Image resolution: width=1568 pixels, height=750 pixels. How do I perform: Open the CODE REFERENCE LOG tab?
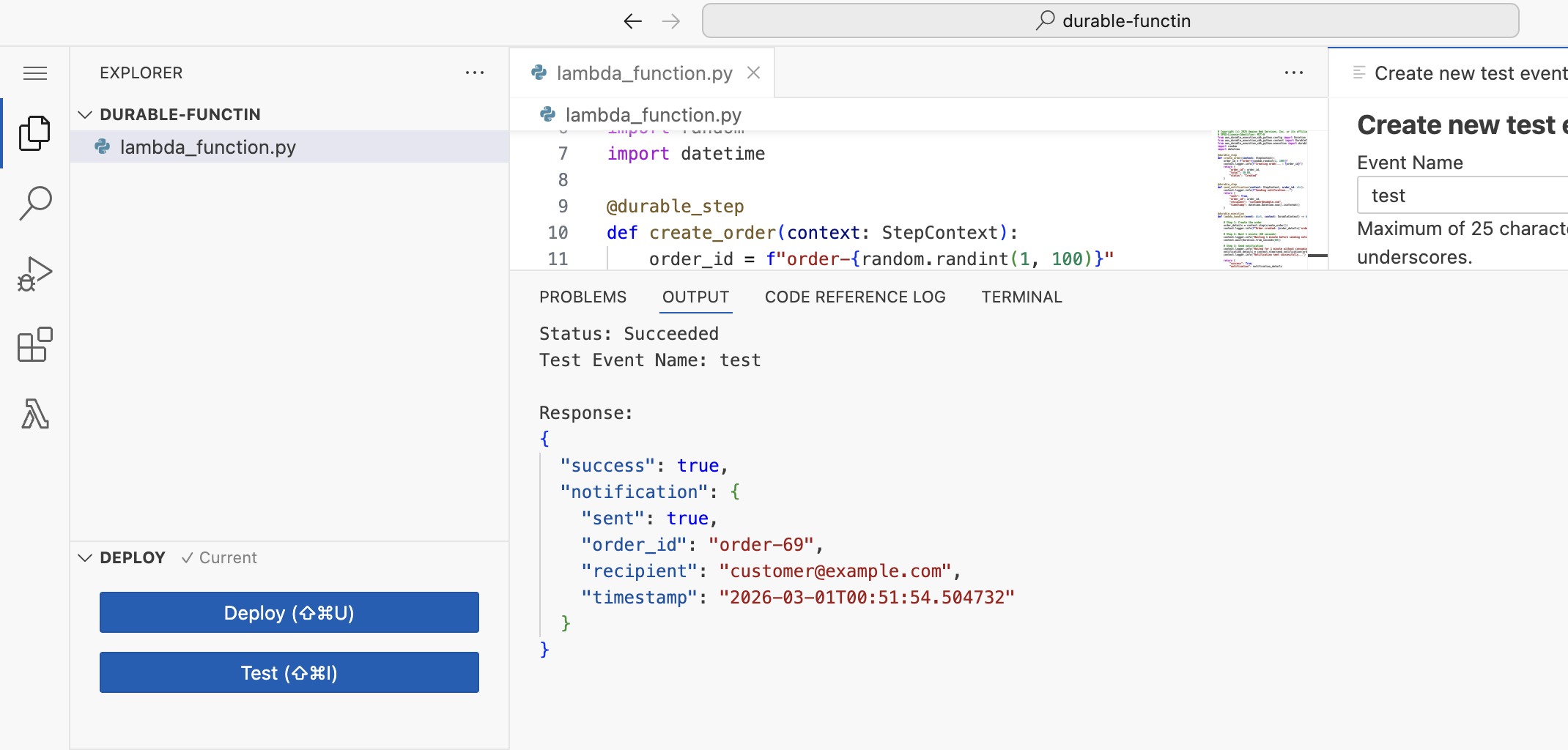[855, 297]
